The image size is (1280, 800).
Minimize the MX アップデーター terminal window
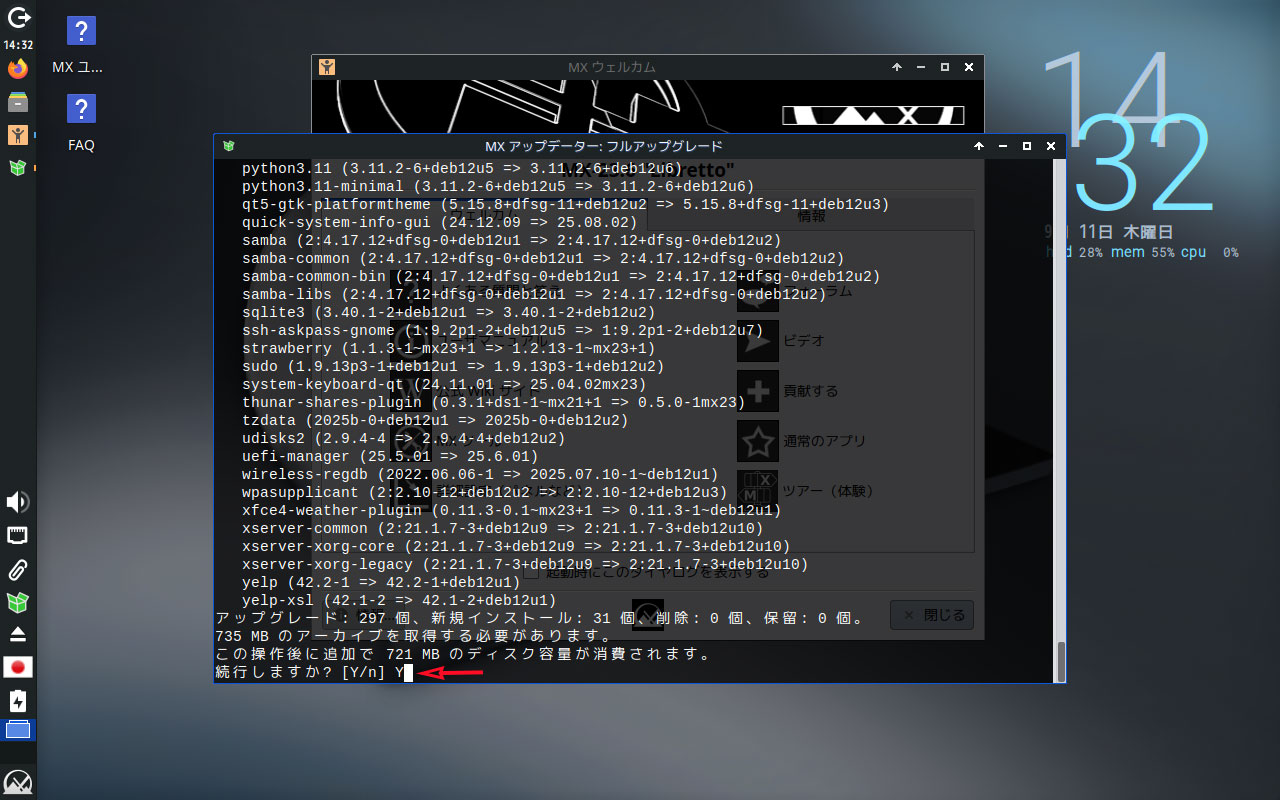tap(1003, 146)
